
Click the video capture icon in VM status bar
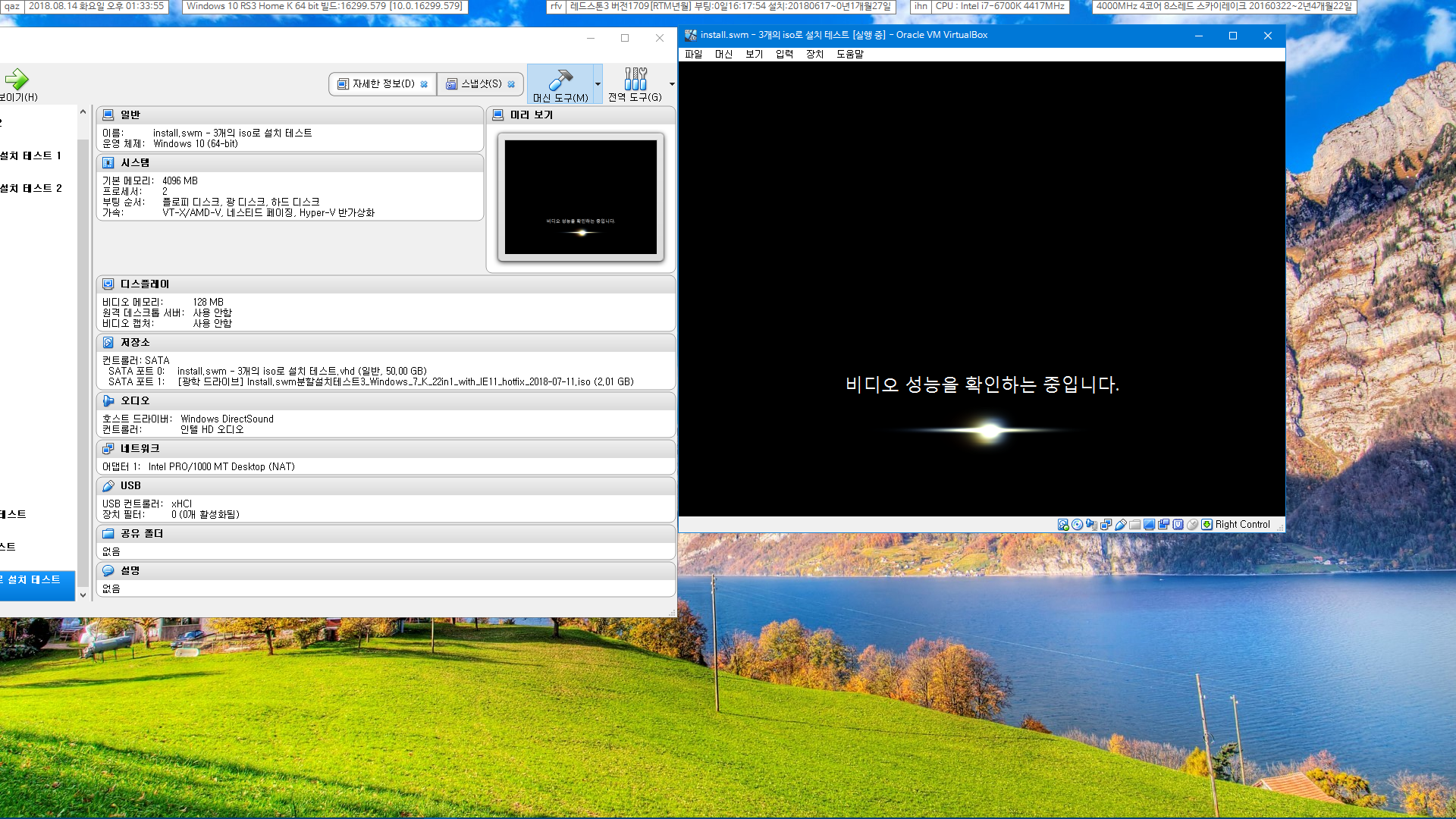[x=1163, y=524]
